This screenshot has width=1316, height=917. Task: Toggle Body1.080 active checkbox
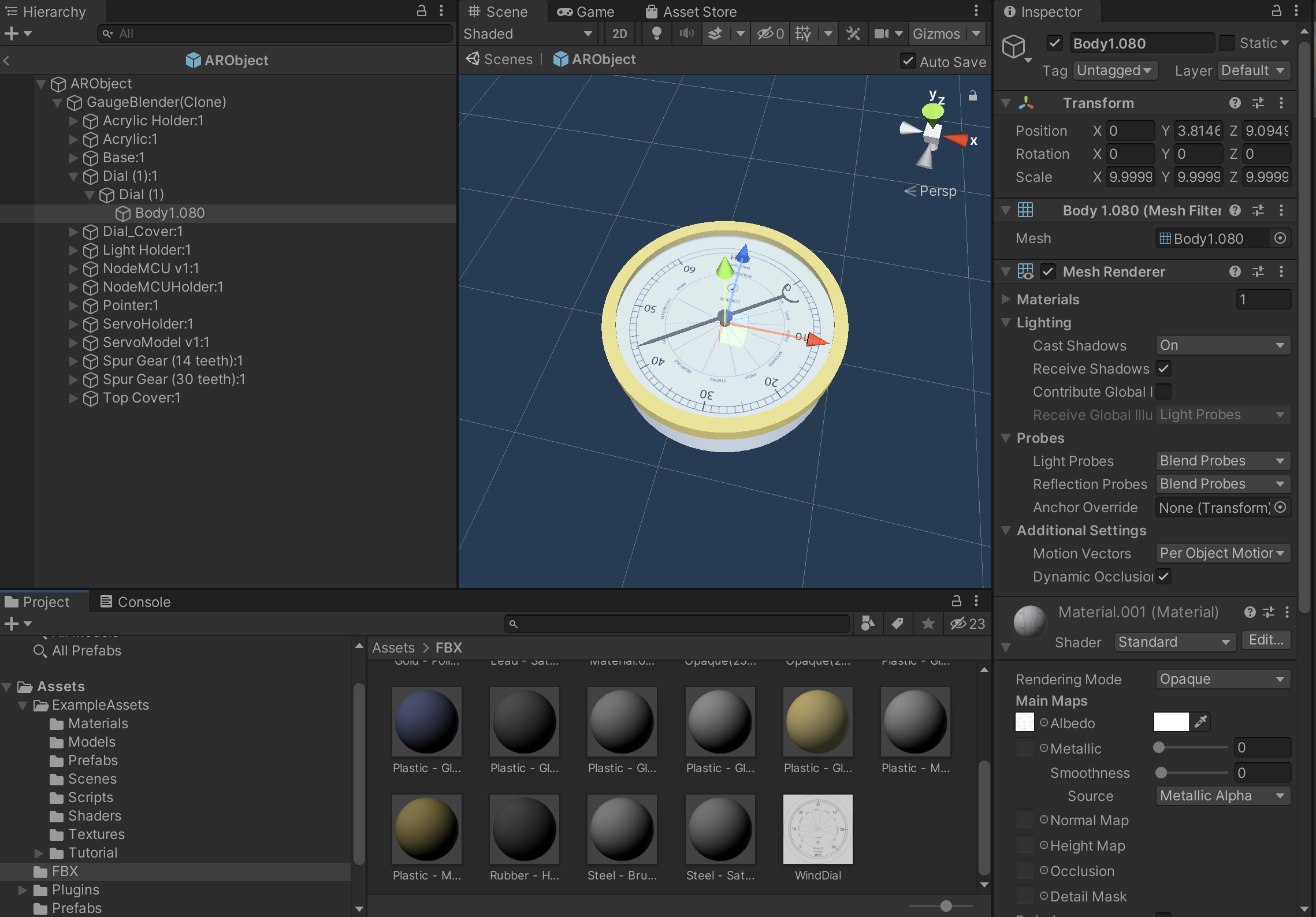coord(1055,43)
